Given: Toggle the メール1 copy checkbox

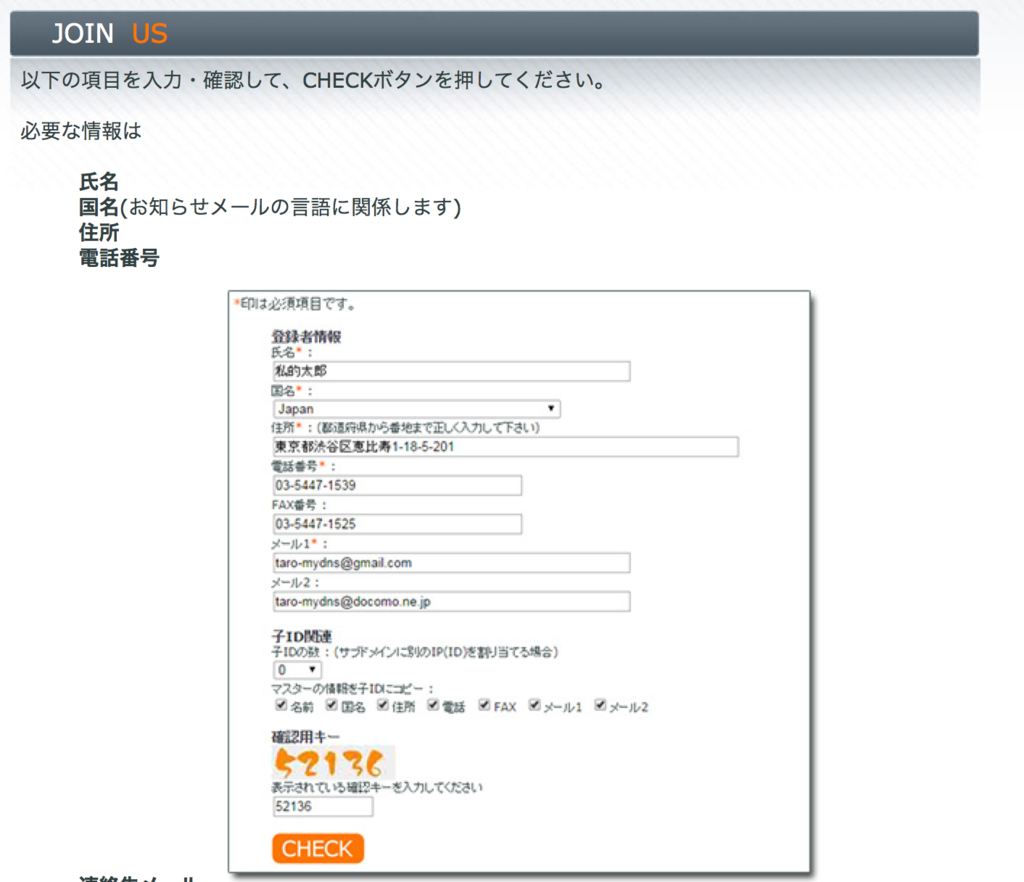Looking at the screenshot, I should tap(535, 705).
